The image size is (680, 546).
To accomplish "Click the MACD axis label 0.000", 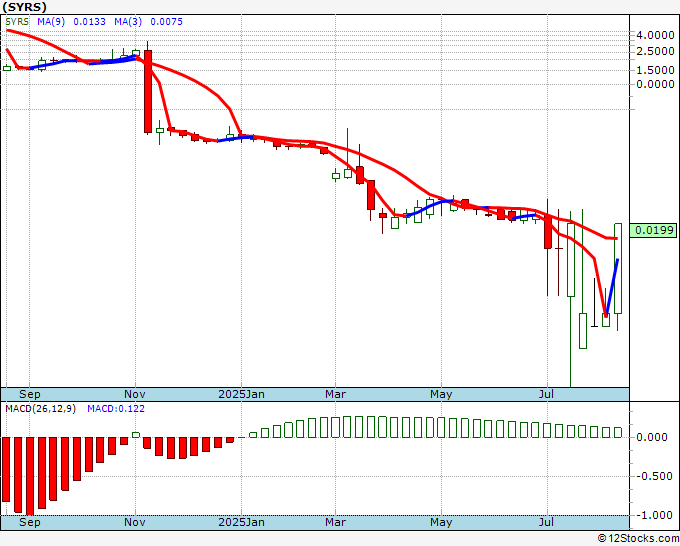I will [x=651, y=437].
